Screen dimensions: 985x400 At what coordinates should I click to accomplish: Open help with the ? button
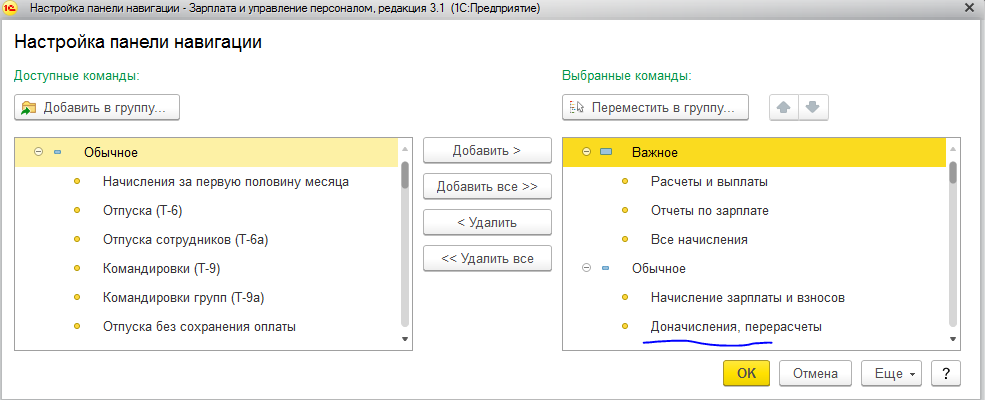[946, 374]
